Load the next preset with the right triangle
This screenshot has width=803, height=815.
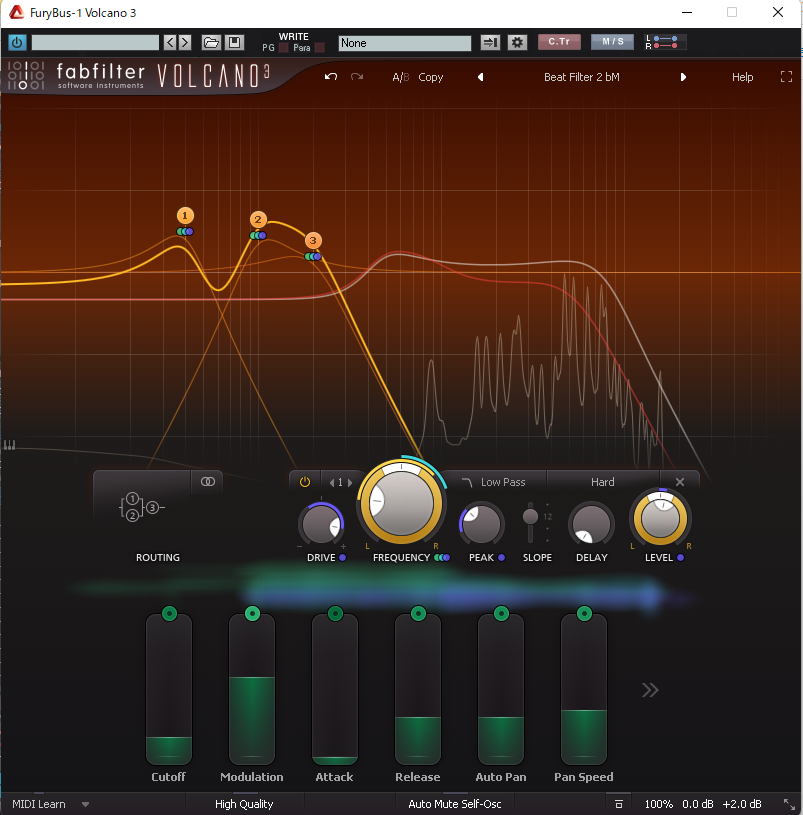[683, 77]
